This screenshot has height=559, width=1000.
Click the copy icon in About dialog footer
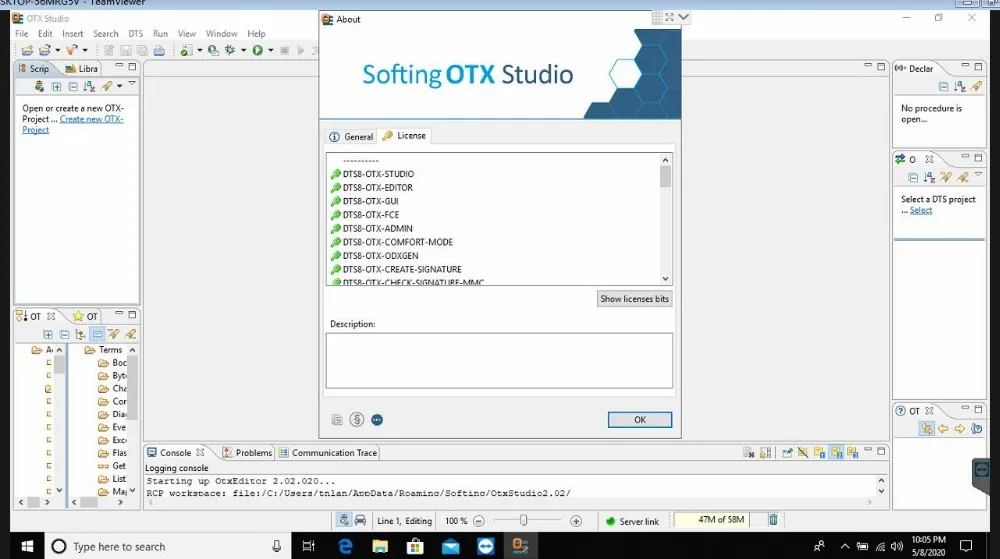[x=337, y=419]
